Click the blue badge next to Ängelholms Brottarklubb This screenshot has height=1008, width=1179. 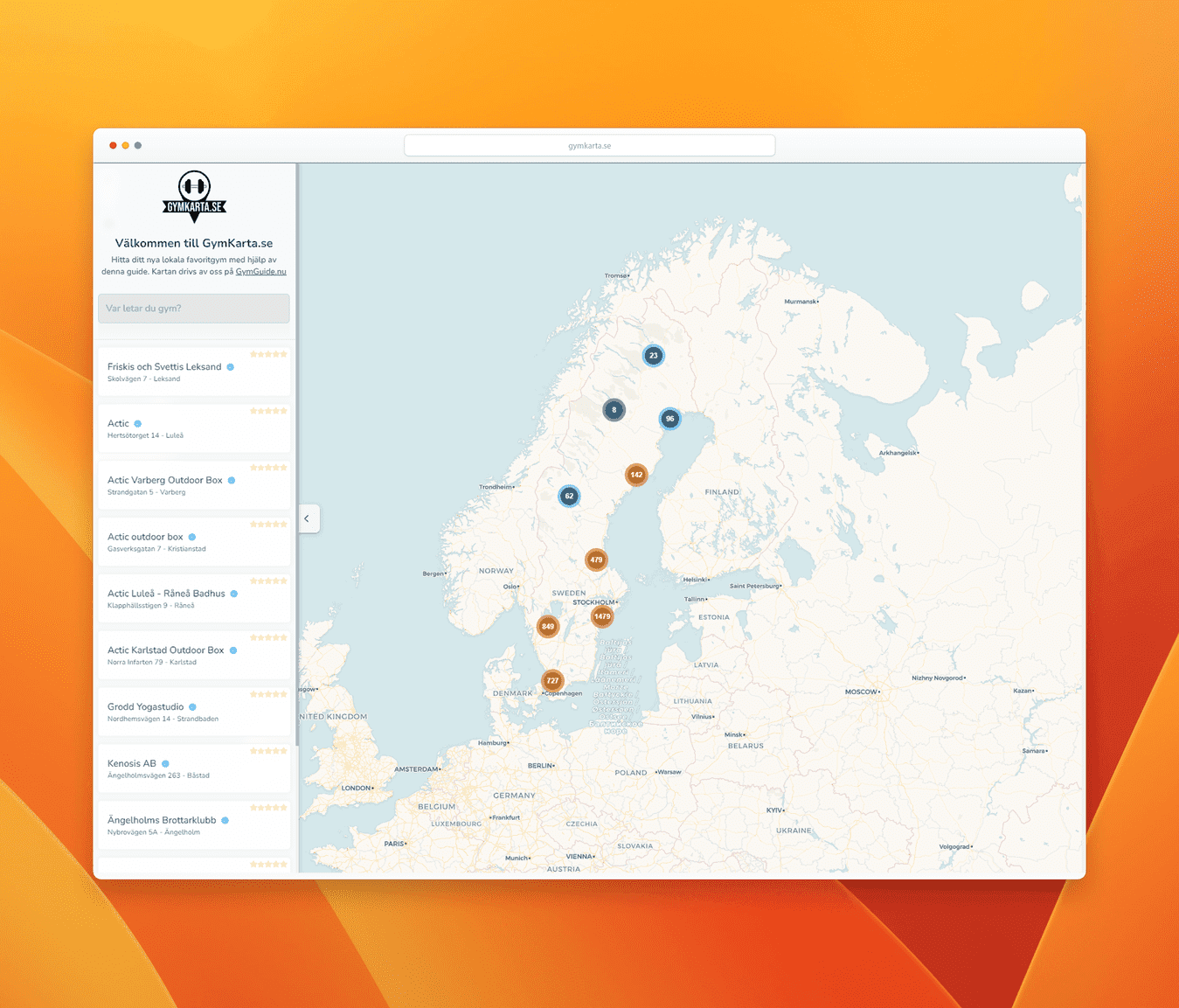click(225, 821)
